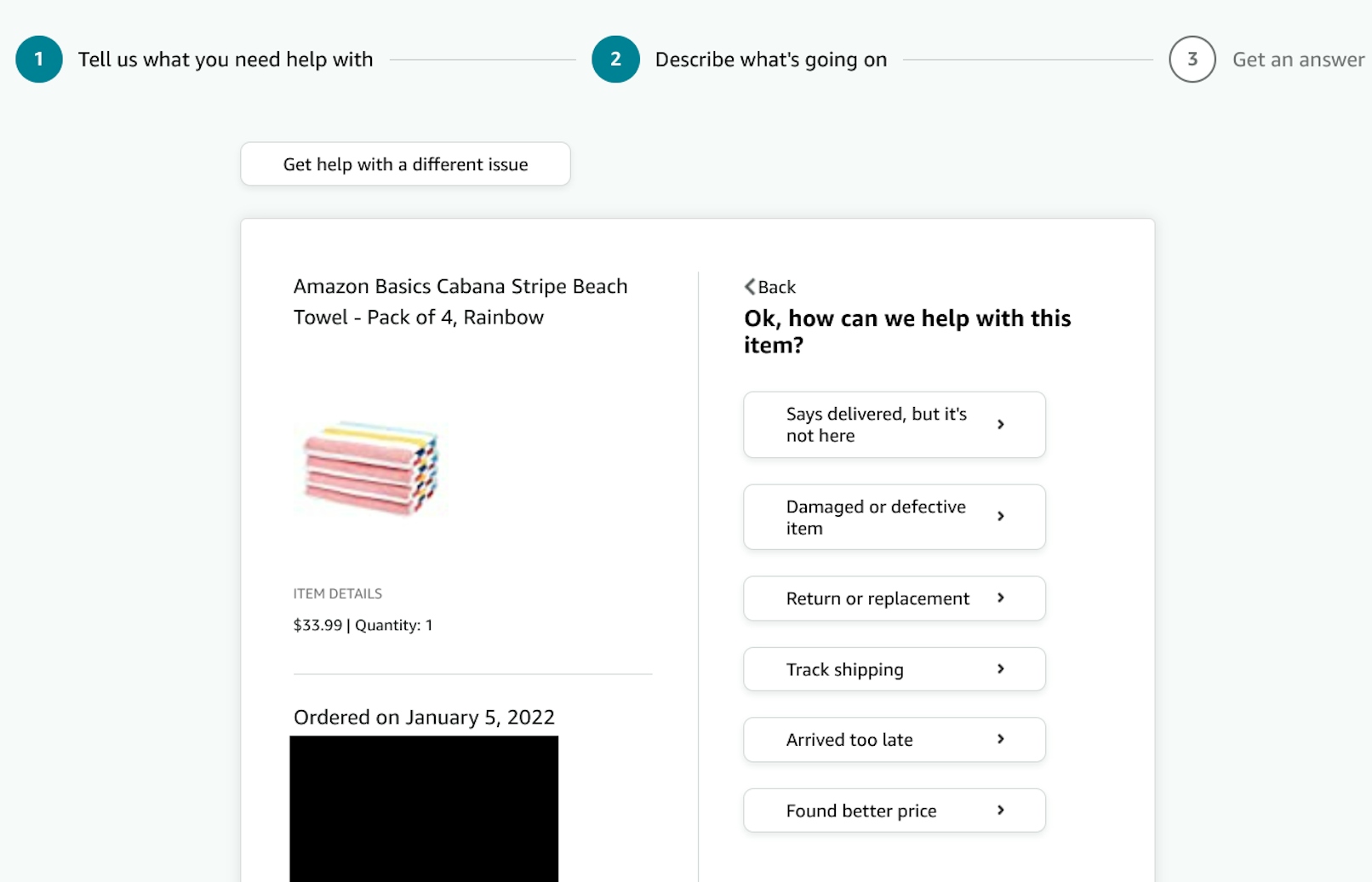Expand the 'Says delivered, but it's not here' option
Viewport: 1372px width, 882px height.
[894, 424]
